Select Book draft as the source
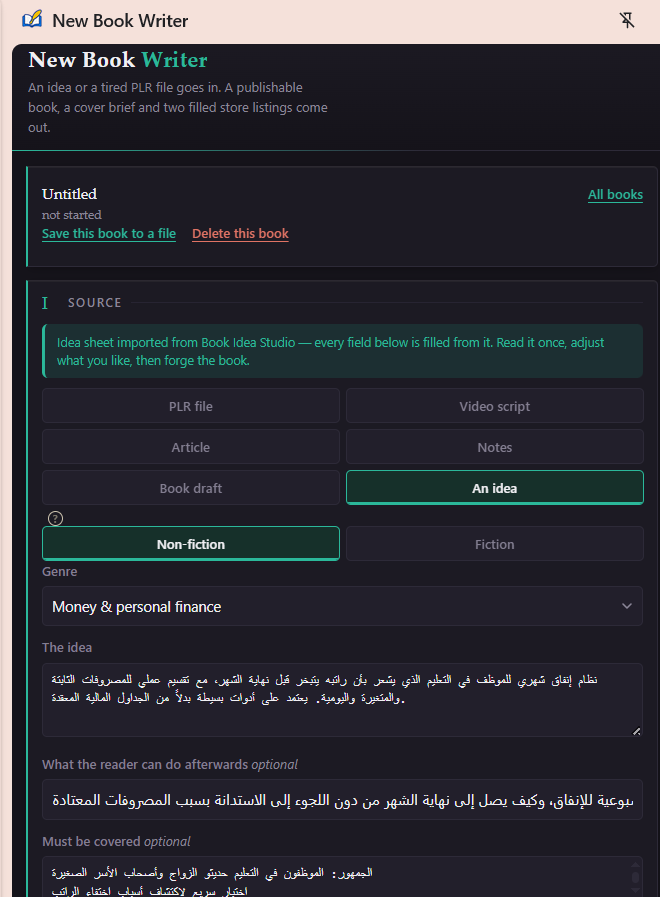660x897 pixels. pos(191,489)
